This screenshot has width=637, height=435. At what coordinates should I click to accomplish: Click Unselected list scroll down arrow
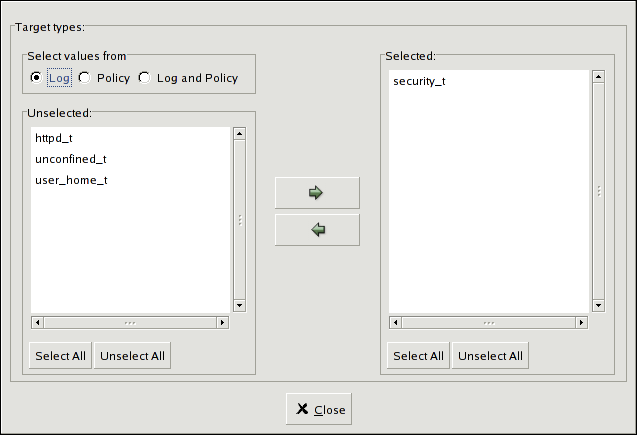pyautogui.click(x=239, y=306)
